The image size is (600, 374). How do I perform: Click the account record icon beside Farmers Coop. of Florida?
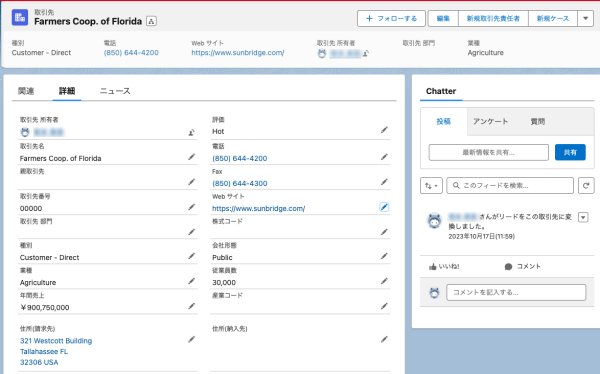coord(20,18)
